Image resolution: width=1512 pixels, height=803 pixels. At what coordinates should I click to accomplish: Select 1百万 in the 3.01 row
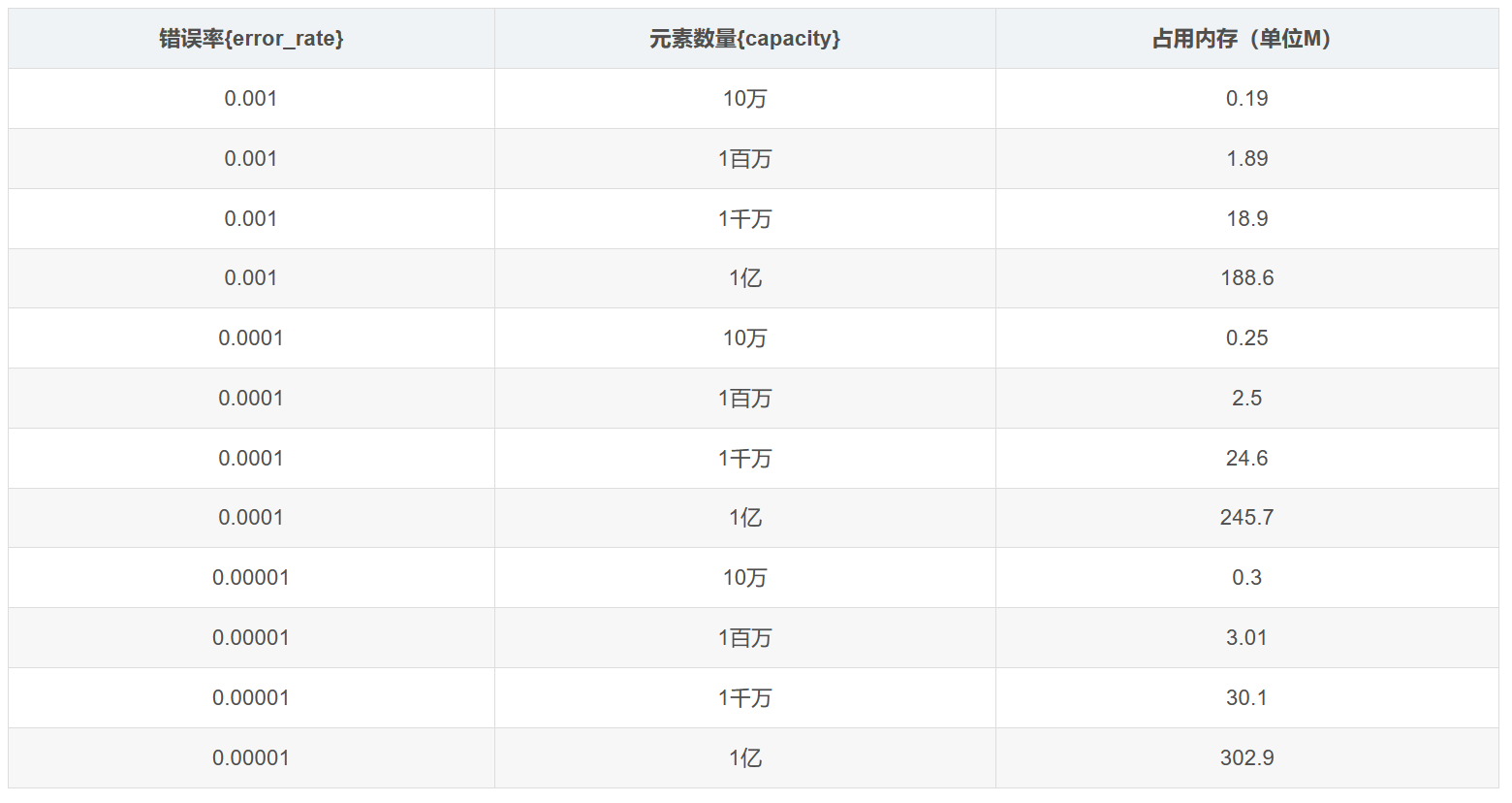coord(744,638)
